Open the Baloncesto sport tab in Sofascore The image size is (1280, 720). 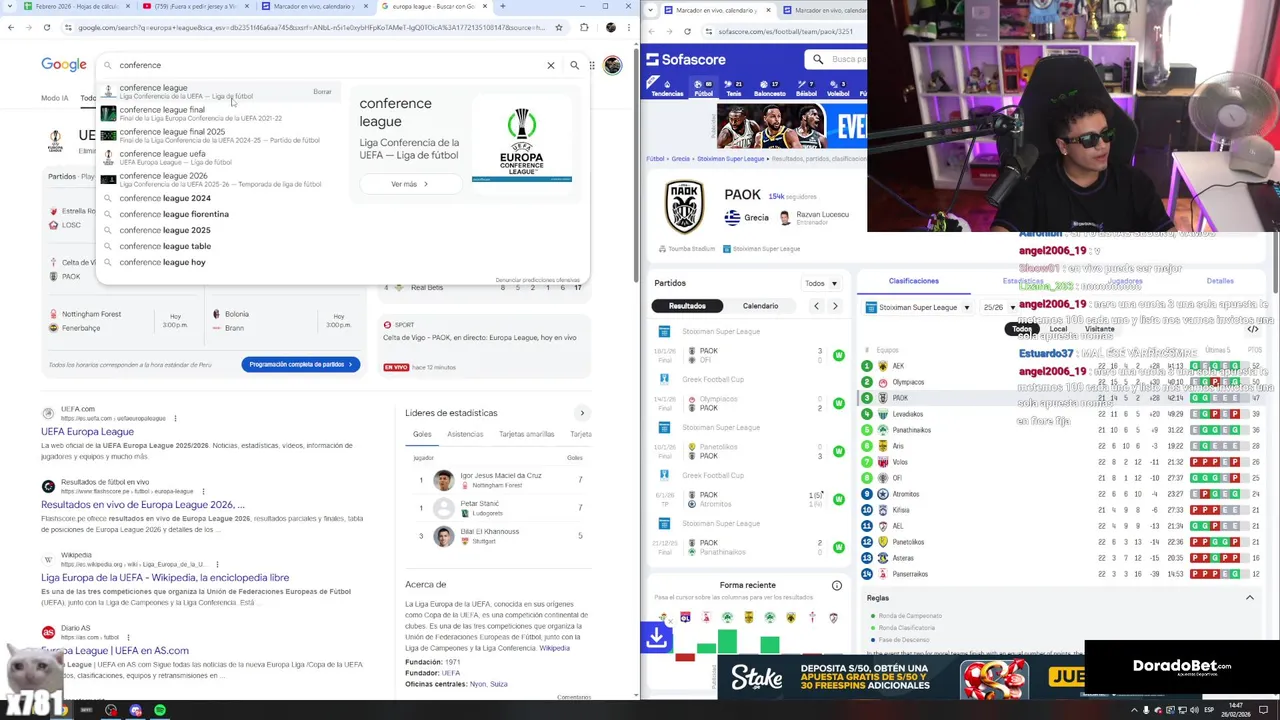[770, 88]
